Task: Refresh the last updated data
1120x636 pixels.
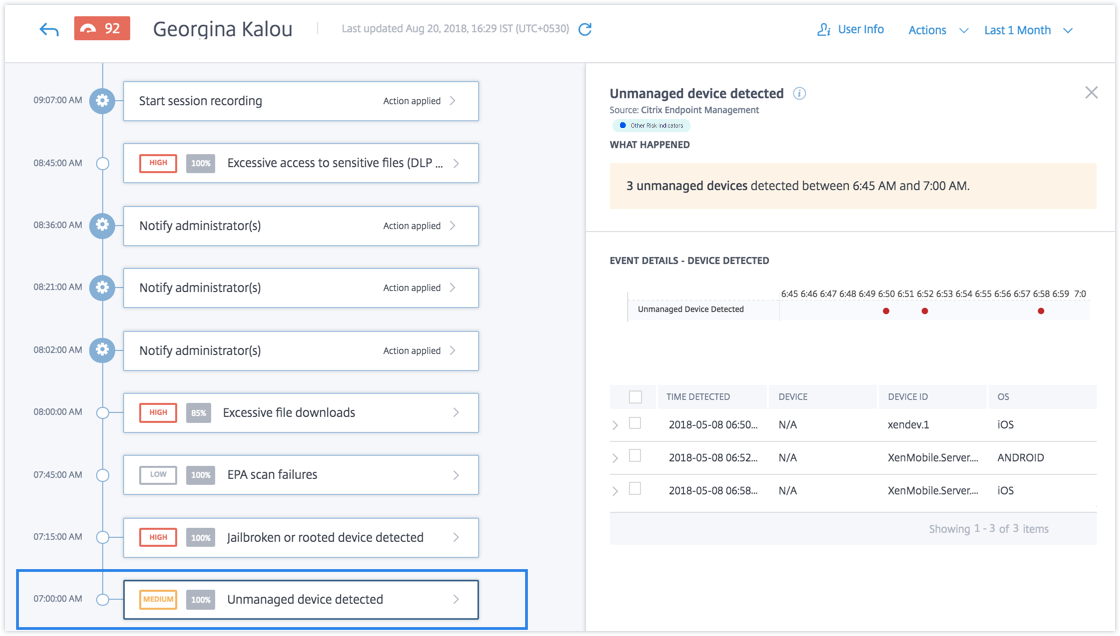Action: tap(585, 29)
